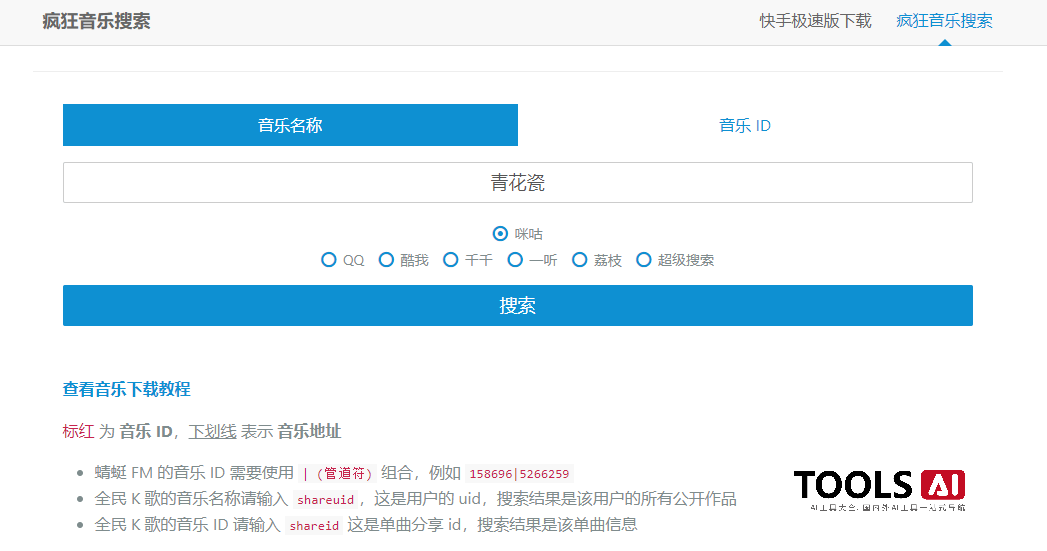Open the 快手极速版下载 navigation link
This screenshot has height=551, width=1047.
[x=815, y=21]
